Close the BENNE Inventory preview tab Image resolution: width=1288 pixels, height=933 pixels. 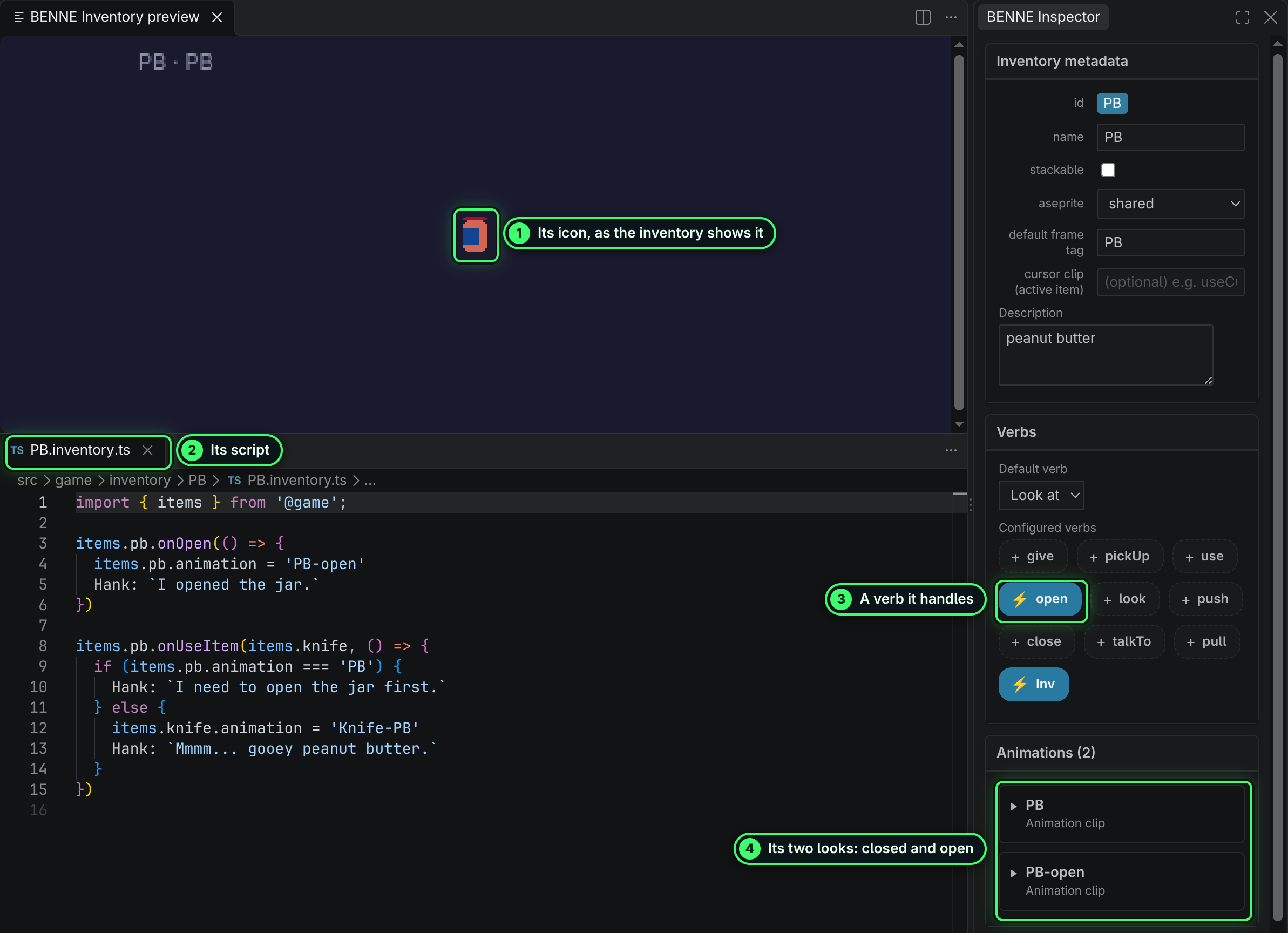pos(217,17)
